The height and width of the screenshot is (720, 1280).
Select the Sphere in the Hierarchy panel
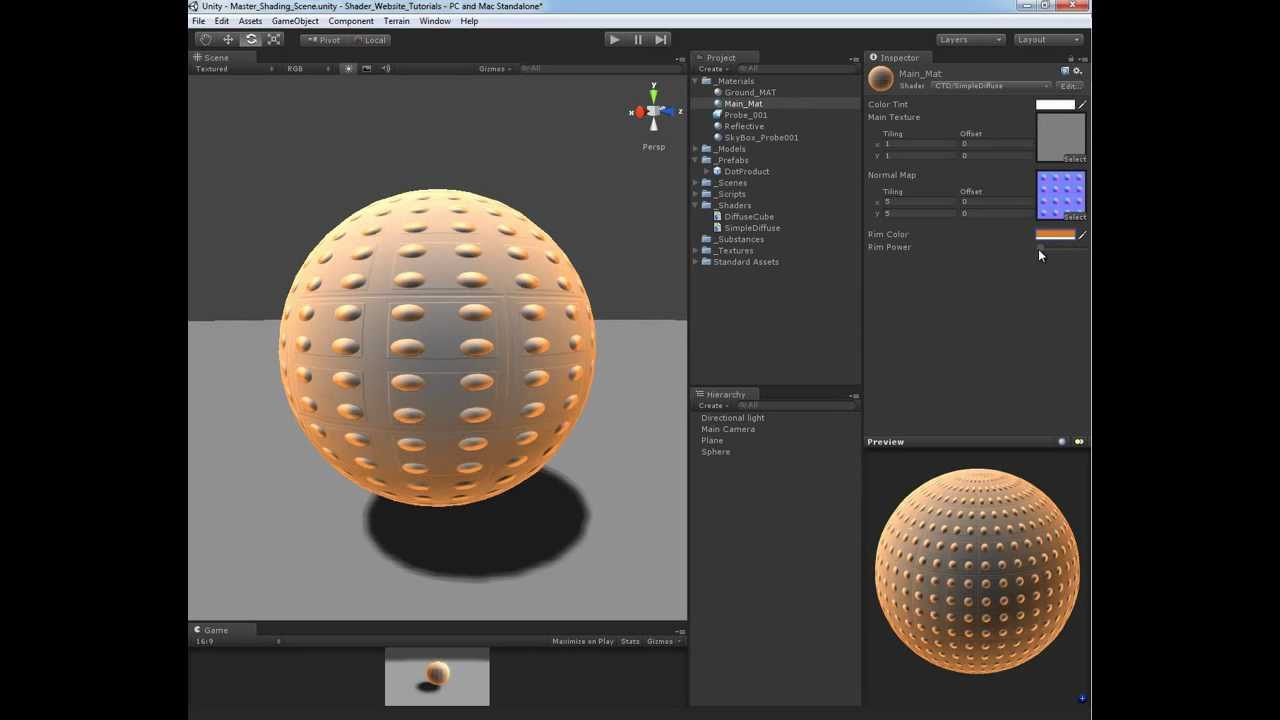(x=715, y=451)
